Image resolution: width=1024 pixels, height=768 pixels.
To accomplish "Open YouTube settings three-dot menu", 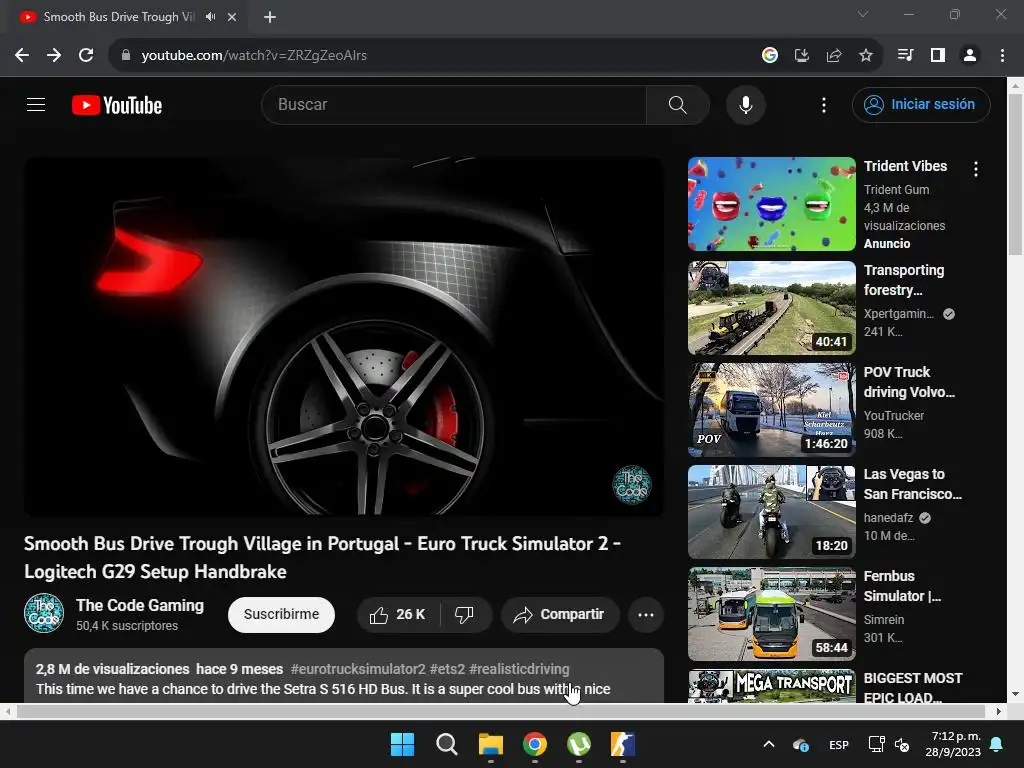I will point(824,104).
